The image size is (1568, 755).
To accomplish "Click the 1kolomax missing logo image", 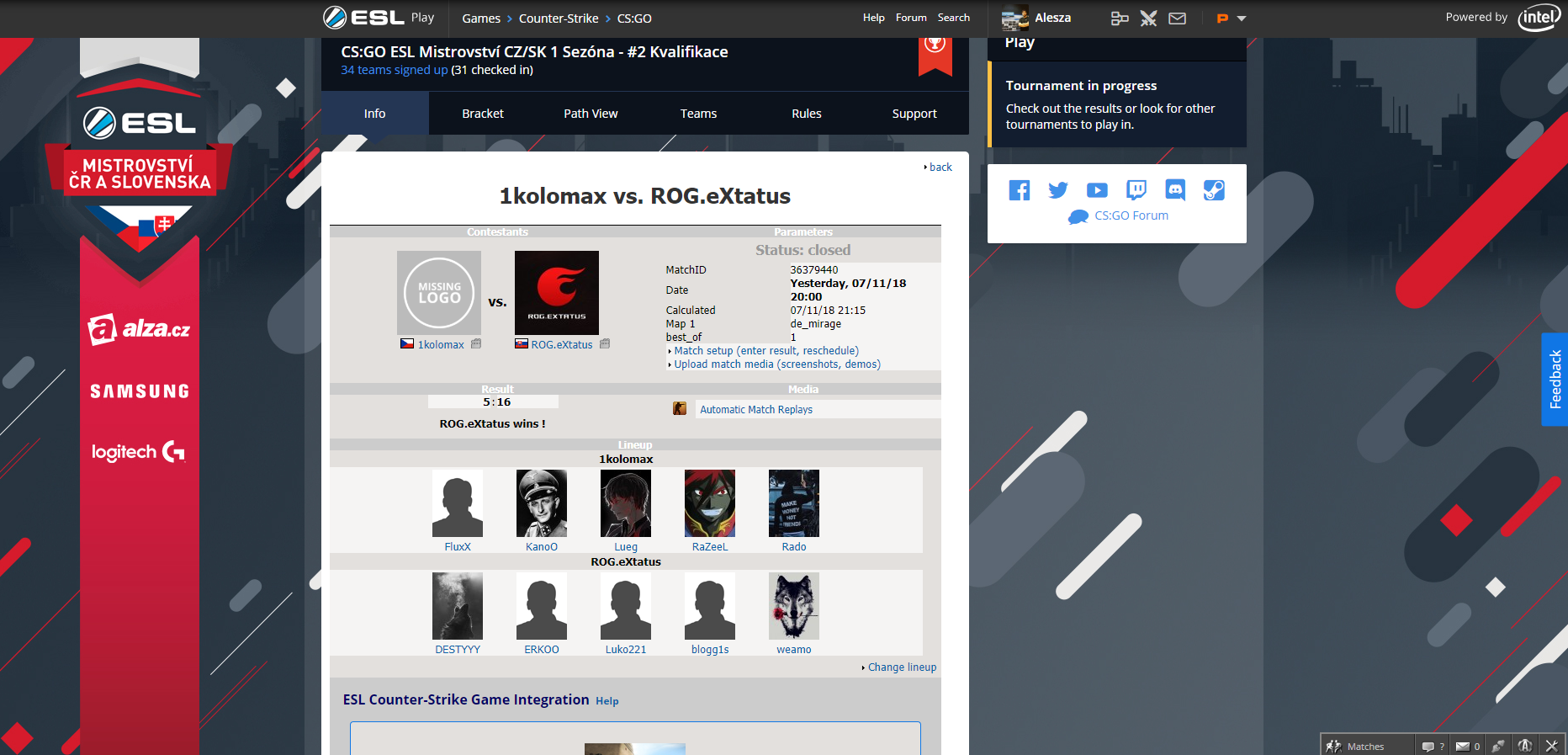I will pyautogui.click(x=439, y=293).
